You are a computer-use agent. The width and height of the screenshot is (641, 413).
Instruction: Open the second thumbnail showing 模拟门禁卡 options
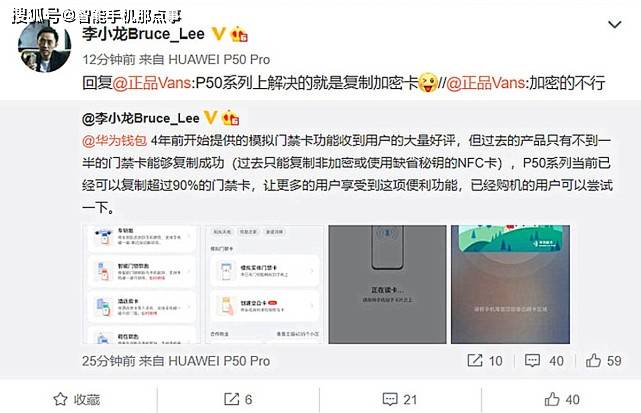pyautogui.click(x=264, y=284)
